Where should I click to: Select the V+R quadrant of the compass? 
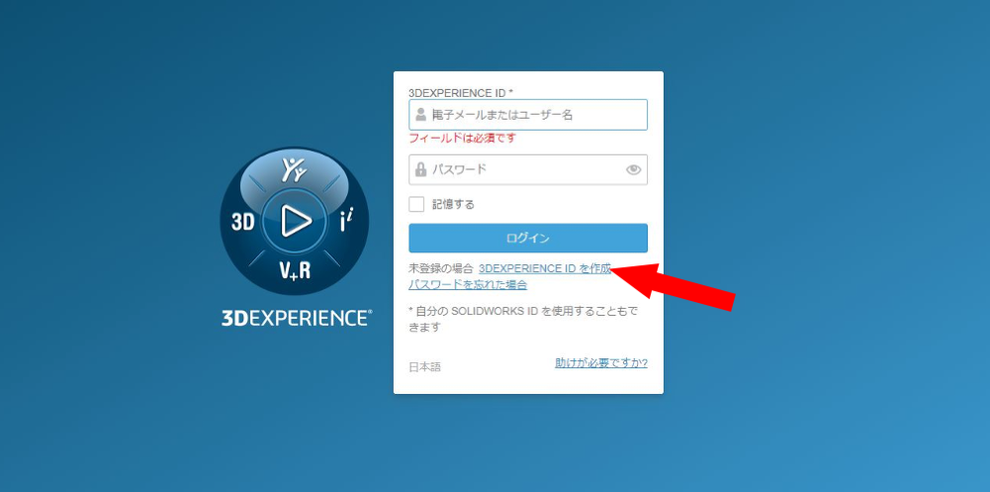pos(295,270)
